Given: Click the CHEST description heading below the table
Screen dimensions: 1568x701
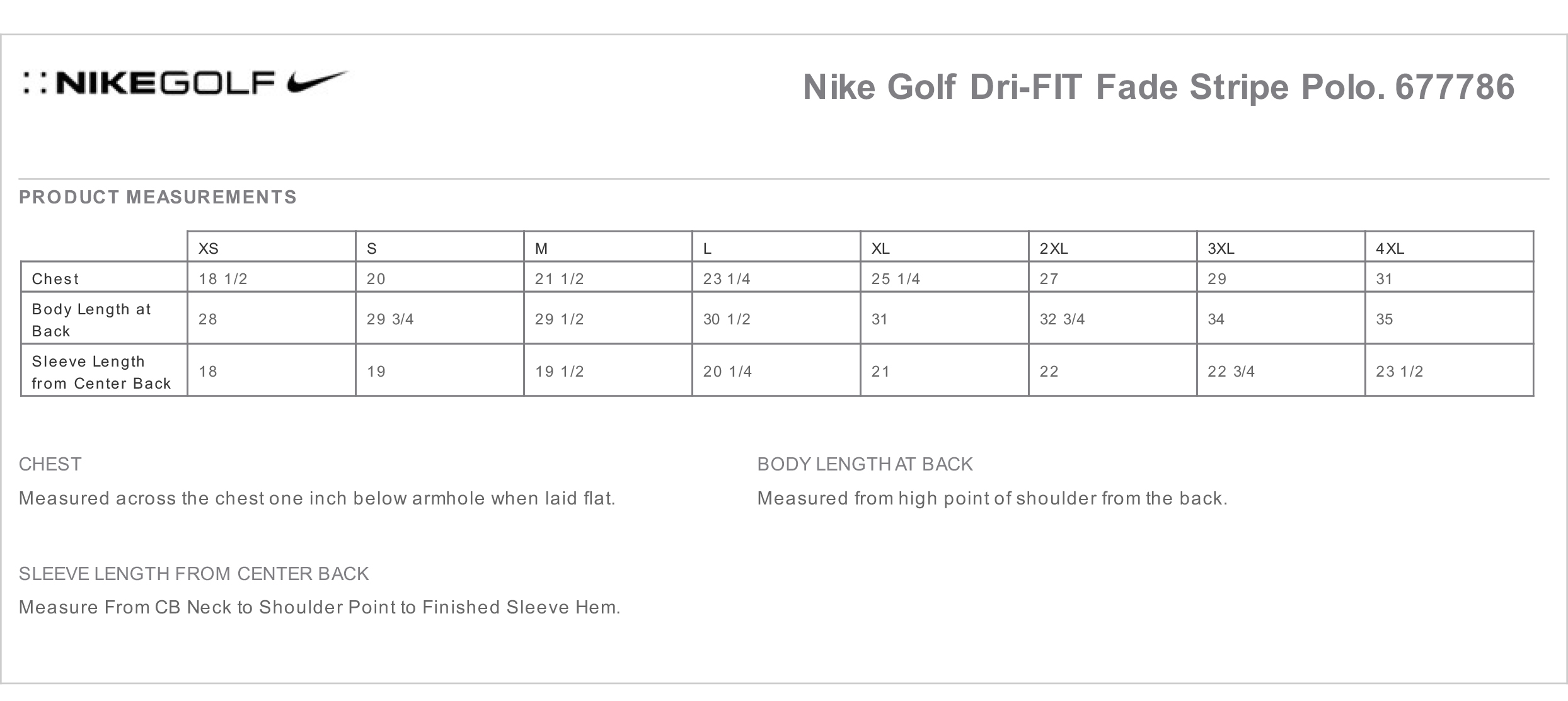Looking at the screenshot, I should (50, 464).
